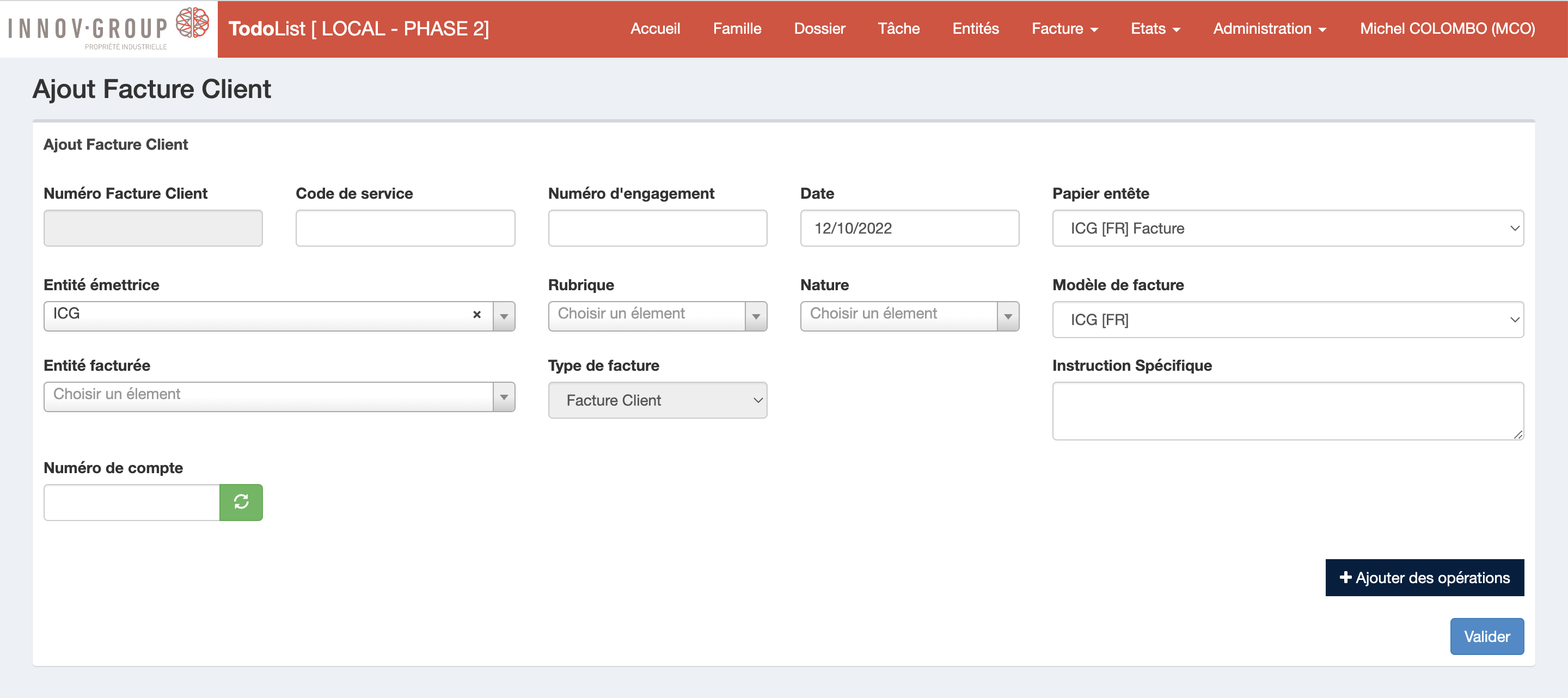Click the green refresh account number icon
Viewport: 1568px width, 698px height.
241,502
